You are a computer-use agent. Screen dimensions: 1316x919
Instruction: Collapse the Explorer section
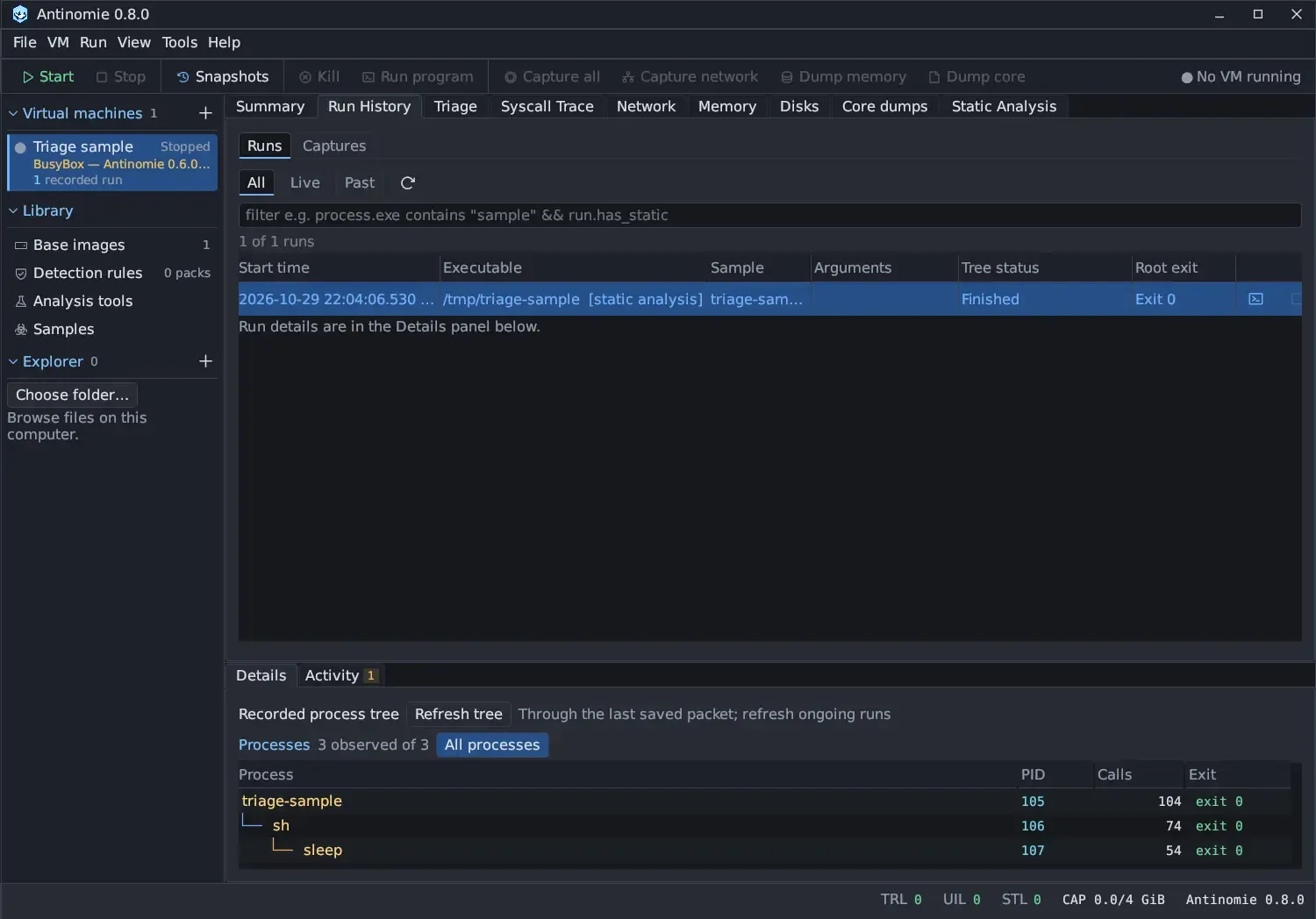pyautogui.click(x=13, y=361)
